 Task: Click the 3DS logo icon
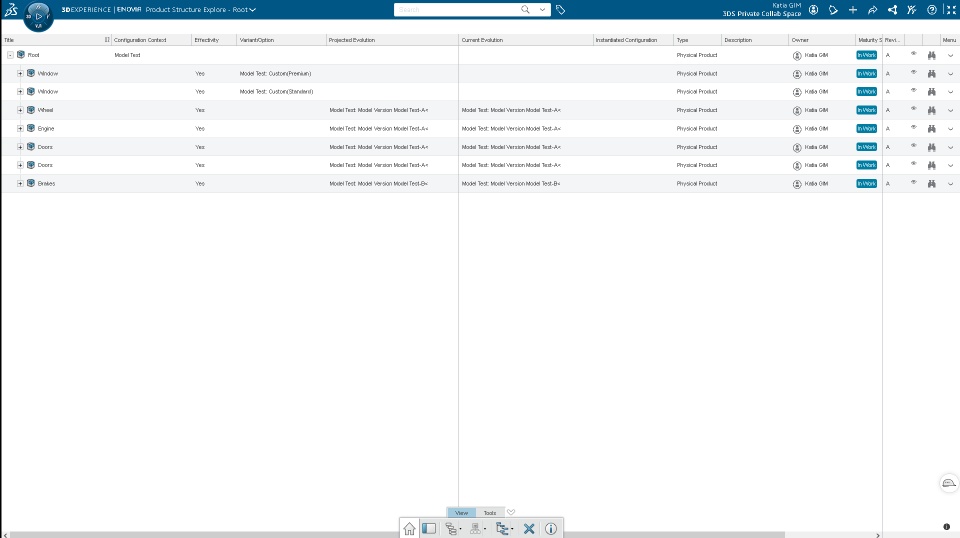tap(11, 9)
